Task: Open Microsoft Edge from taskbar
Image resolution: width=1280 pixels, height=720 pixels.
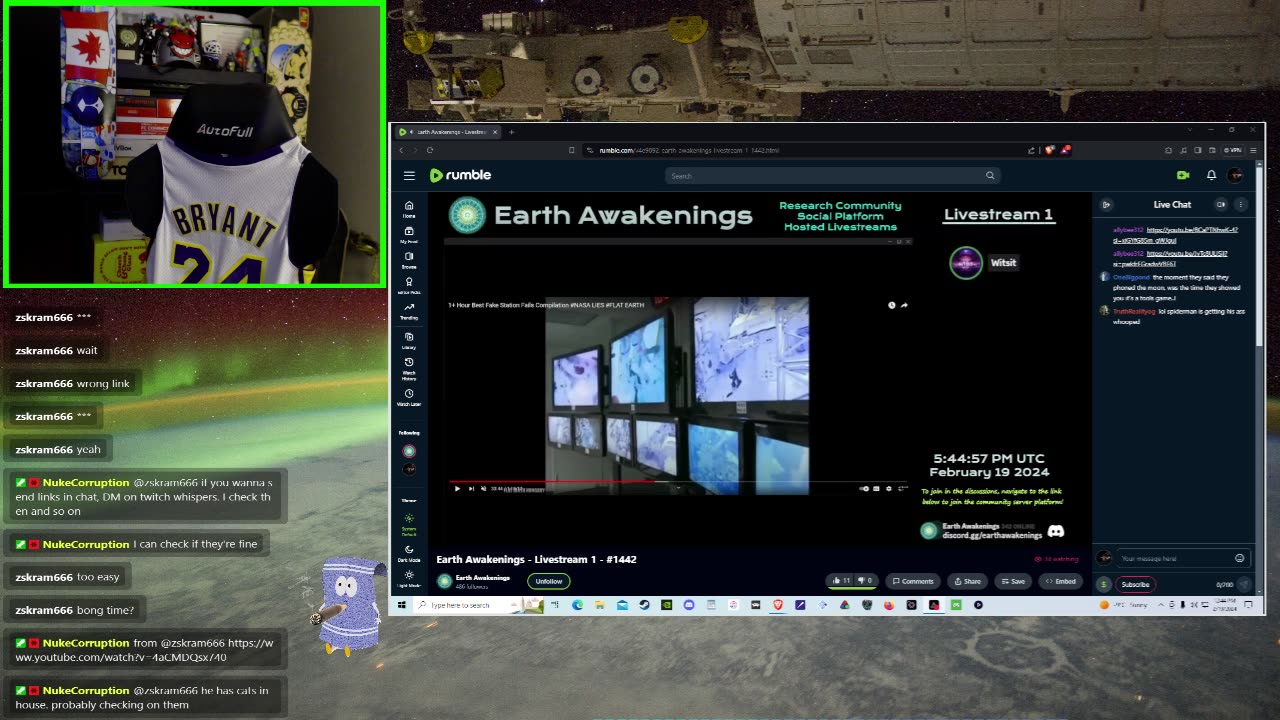Action: coord(577,605)
